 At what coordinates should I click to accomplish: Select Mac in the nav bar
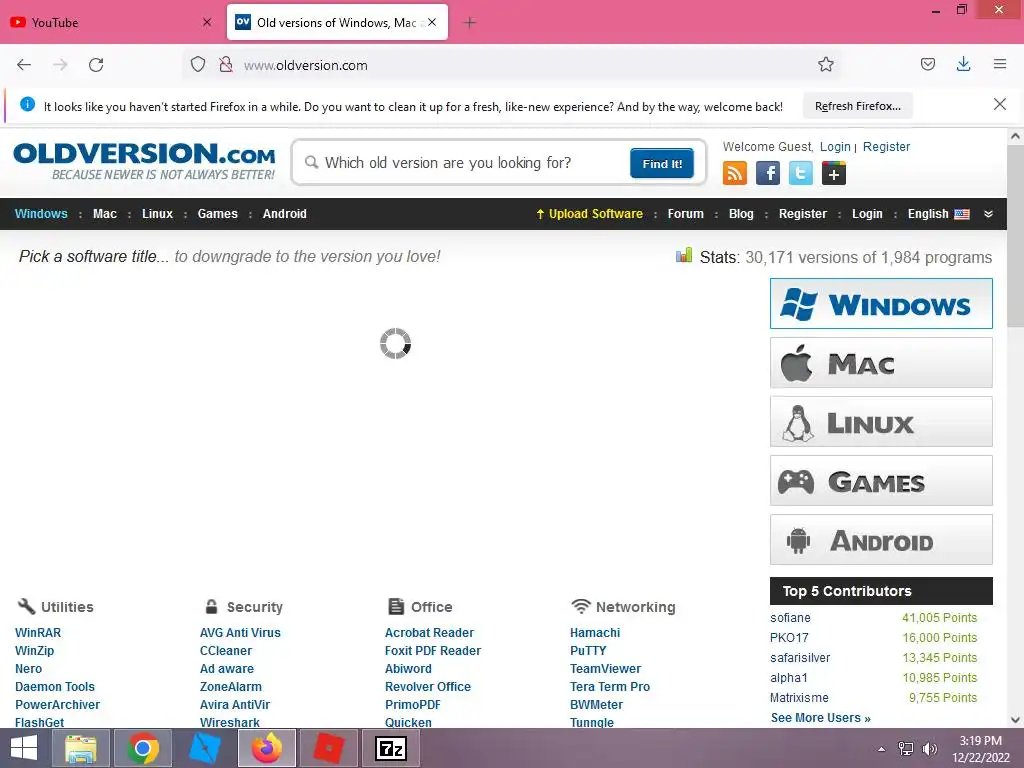(x=104, y=214)
